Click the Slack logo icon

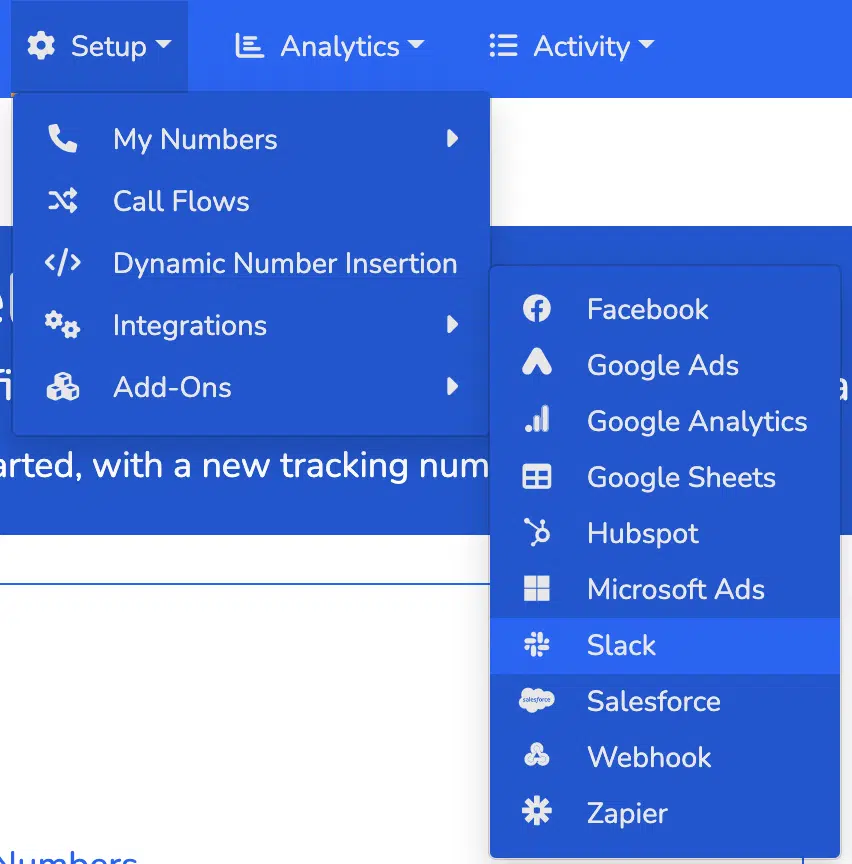tap(537, 645)
